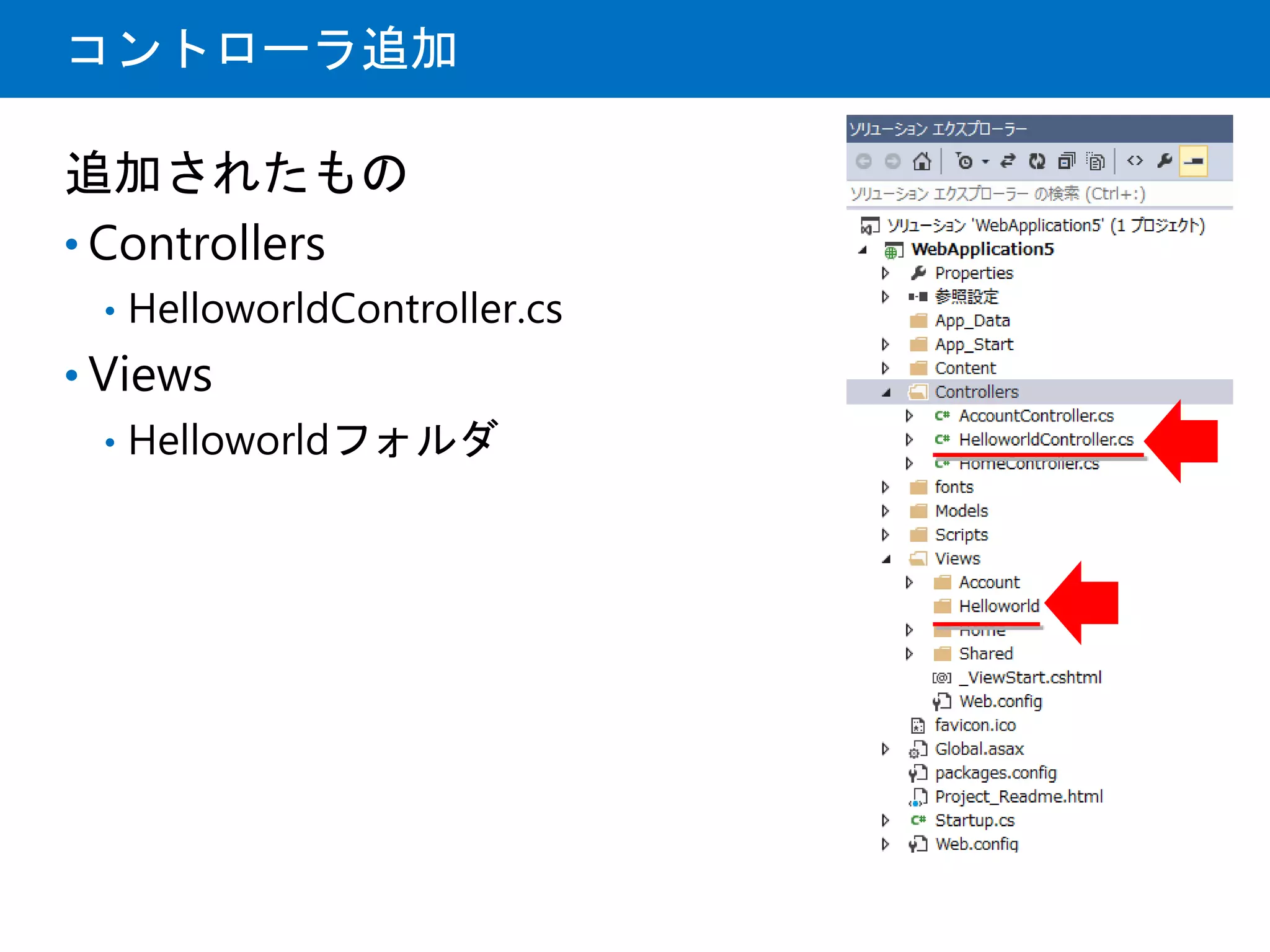The width and height of the screenshot is (1270, 952).
Task: Click the View Code angle-brackets icon
Action: click(1135, 161)
